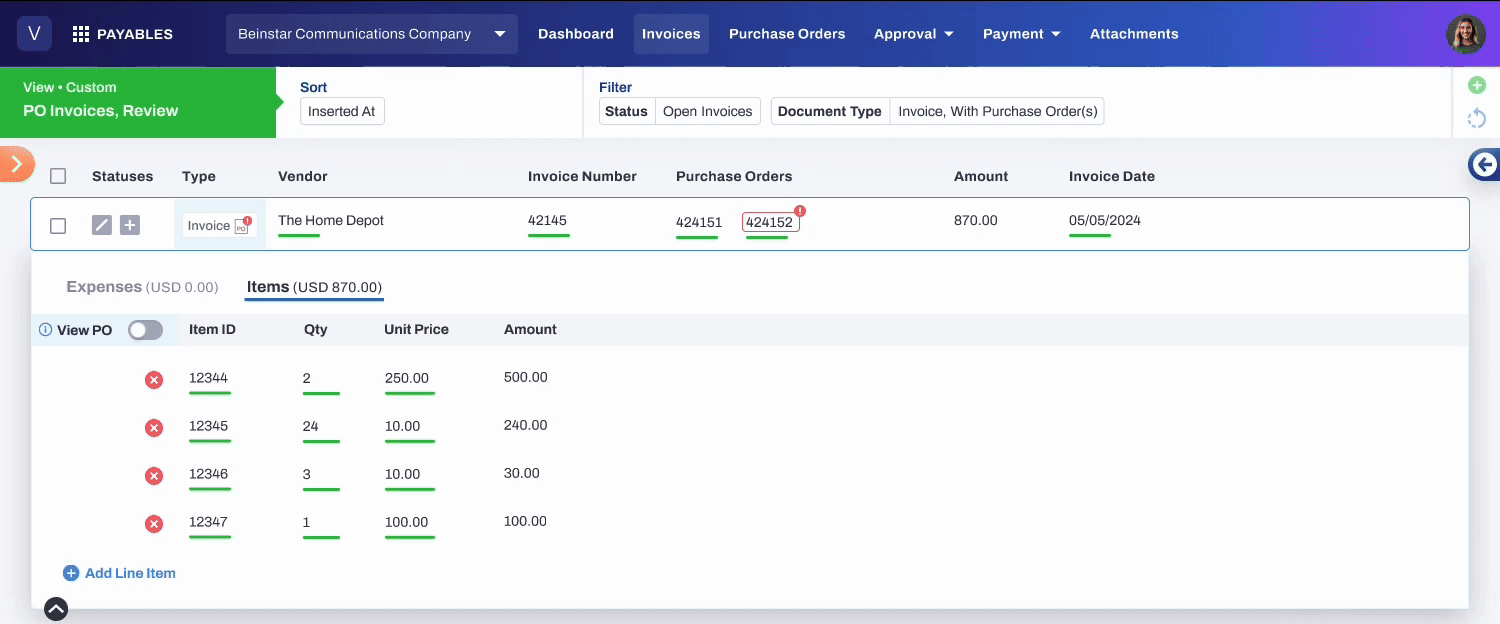Viewport: 1500px width, 624px height.
Task: Open the Attachments menu item
Action: tap(1134, 34)
